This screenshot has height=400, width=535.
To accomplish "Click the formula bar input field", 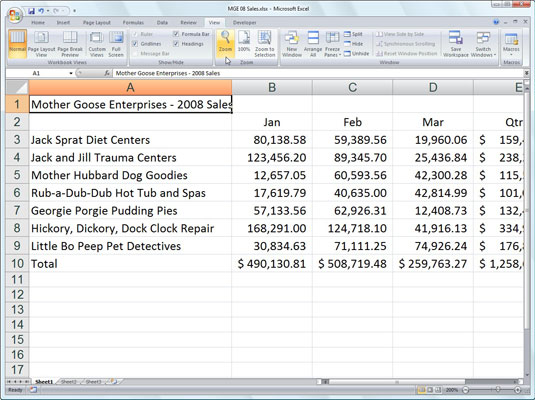I will (318, 73).
